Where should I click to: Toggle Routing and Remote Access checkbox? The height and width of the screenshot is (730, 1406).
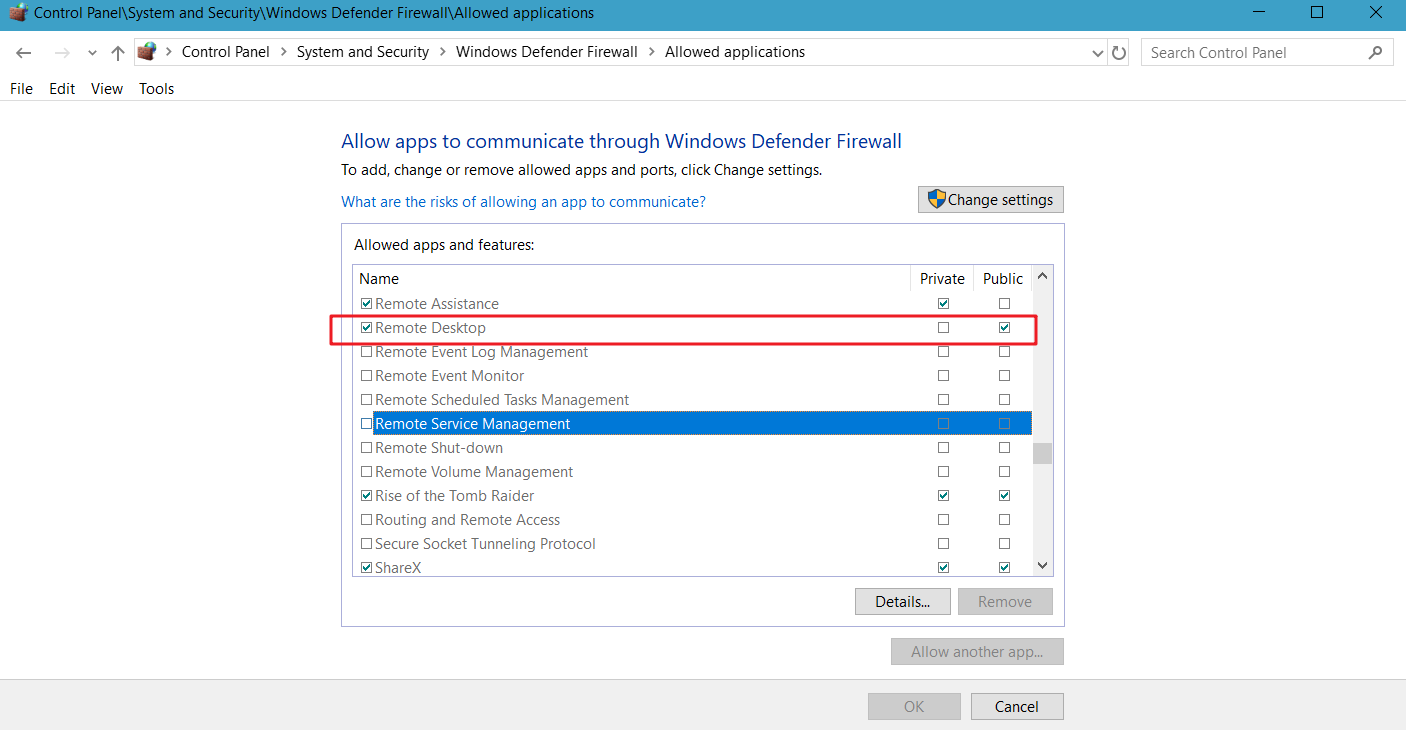click(x=366, y=520)
